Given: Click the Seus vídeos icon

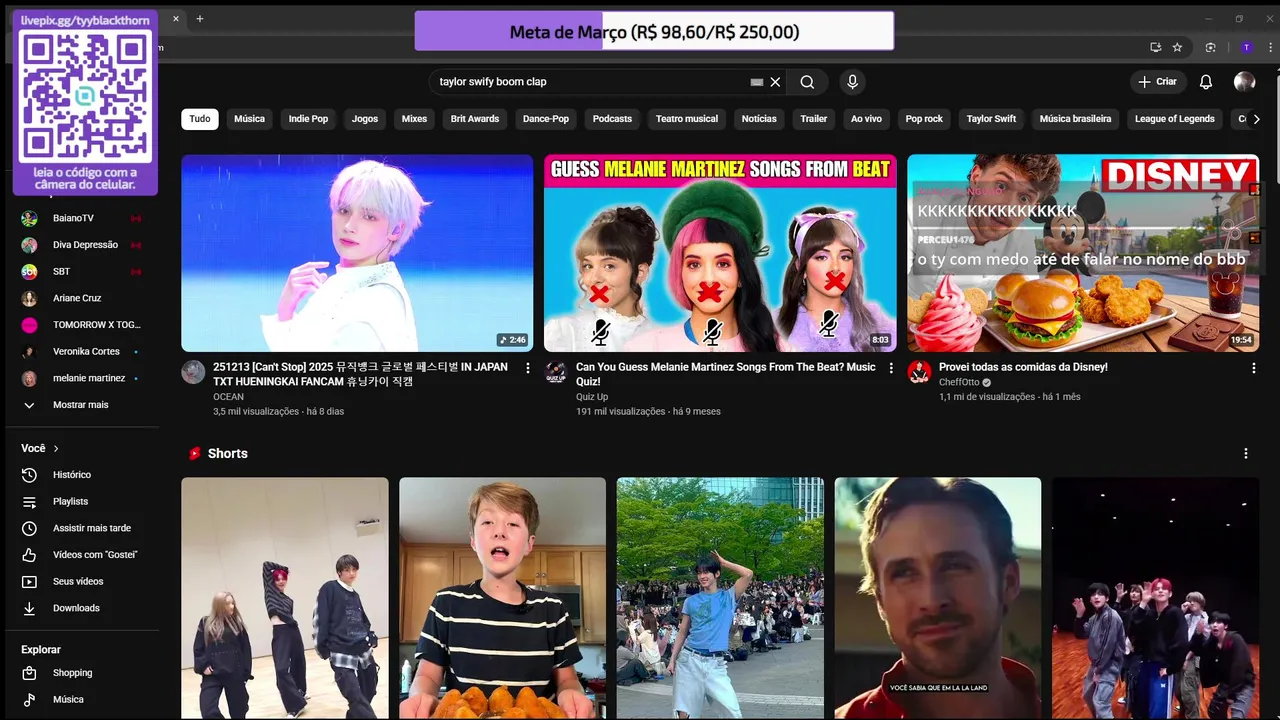Looking at the screenshot, I should point(29,581).
